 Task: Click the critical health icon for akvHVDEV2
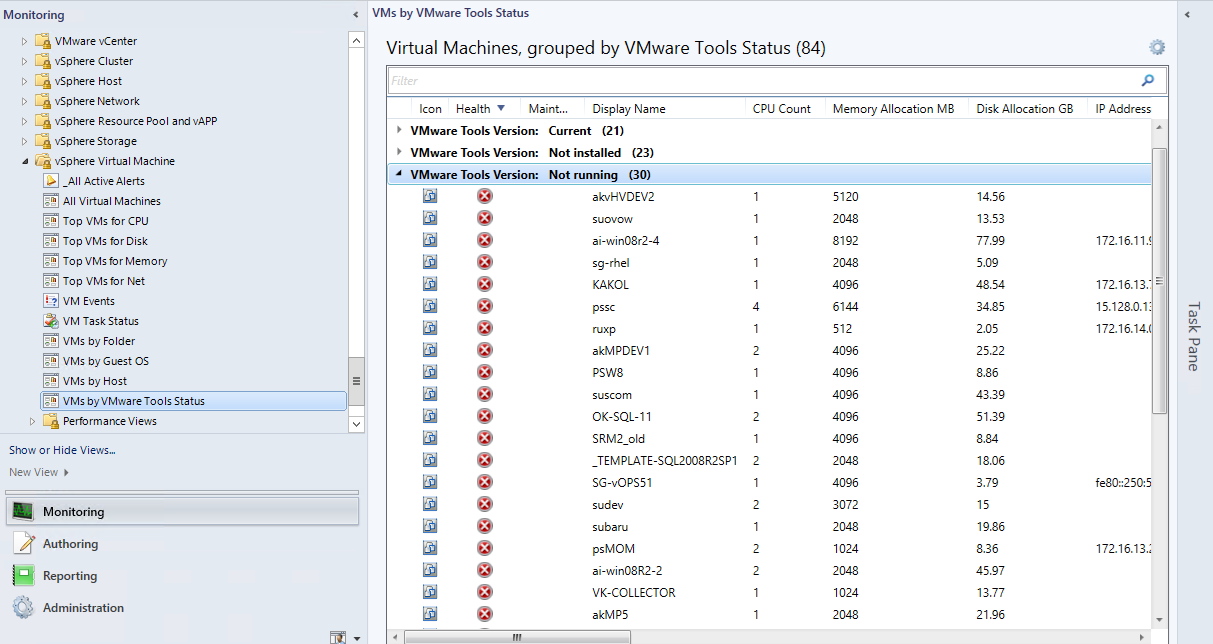[485, 196]
